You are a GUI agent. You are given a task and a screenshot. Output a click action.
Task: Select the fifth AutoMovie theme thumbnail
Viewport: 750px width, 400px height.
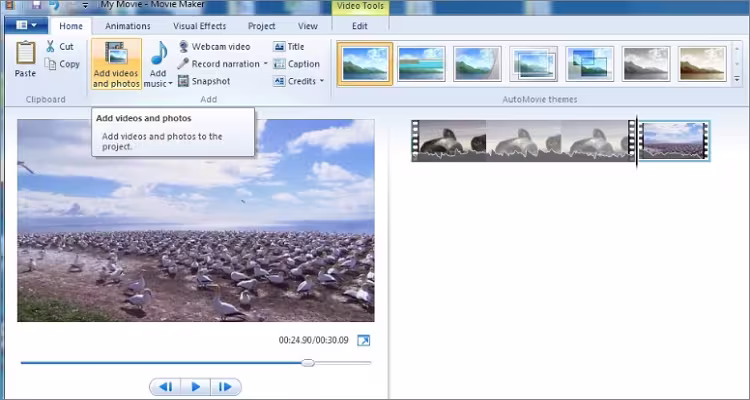(590, 64)
